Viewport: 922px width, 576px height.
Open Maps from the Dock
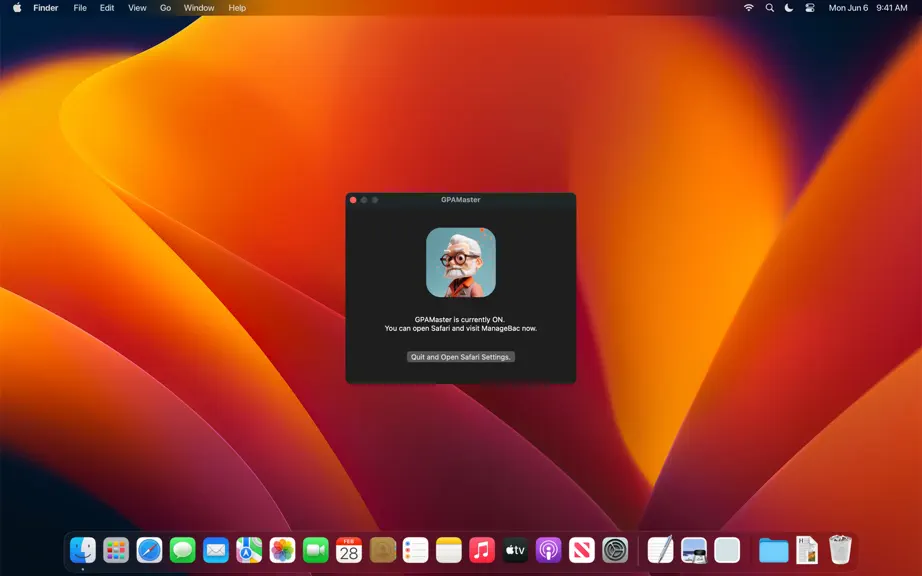(x=249, y=551)
